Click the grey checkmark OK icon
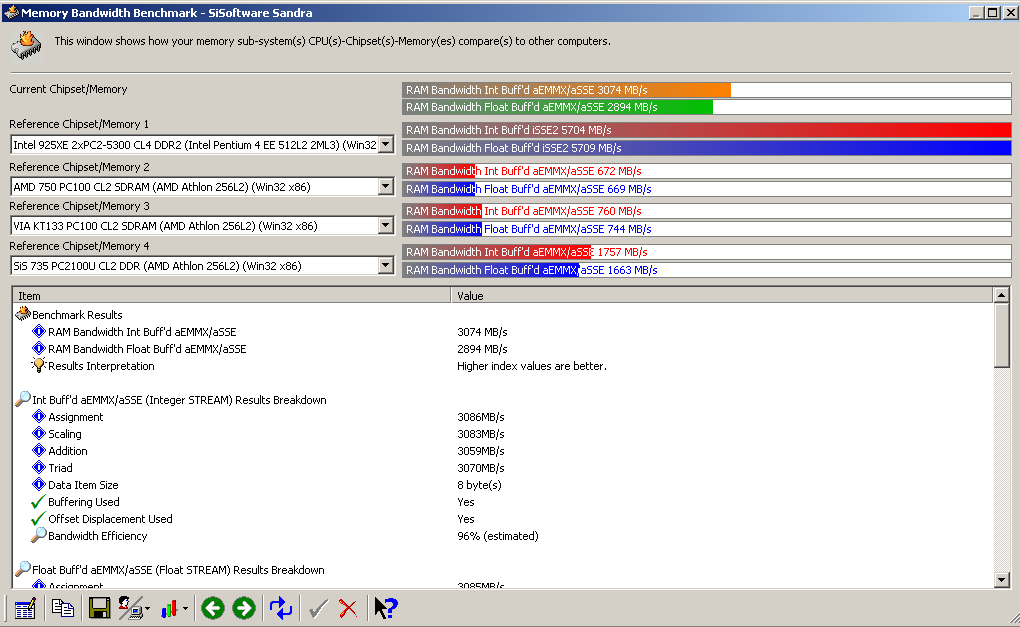The image size is (1020, 627). click(x=318, y=609)
